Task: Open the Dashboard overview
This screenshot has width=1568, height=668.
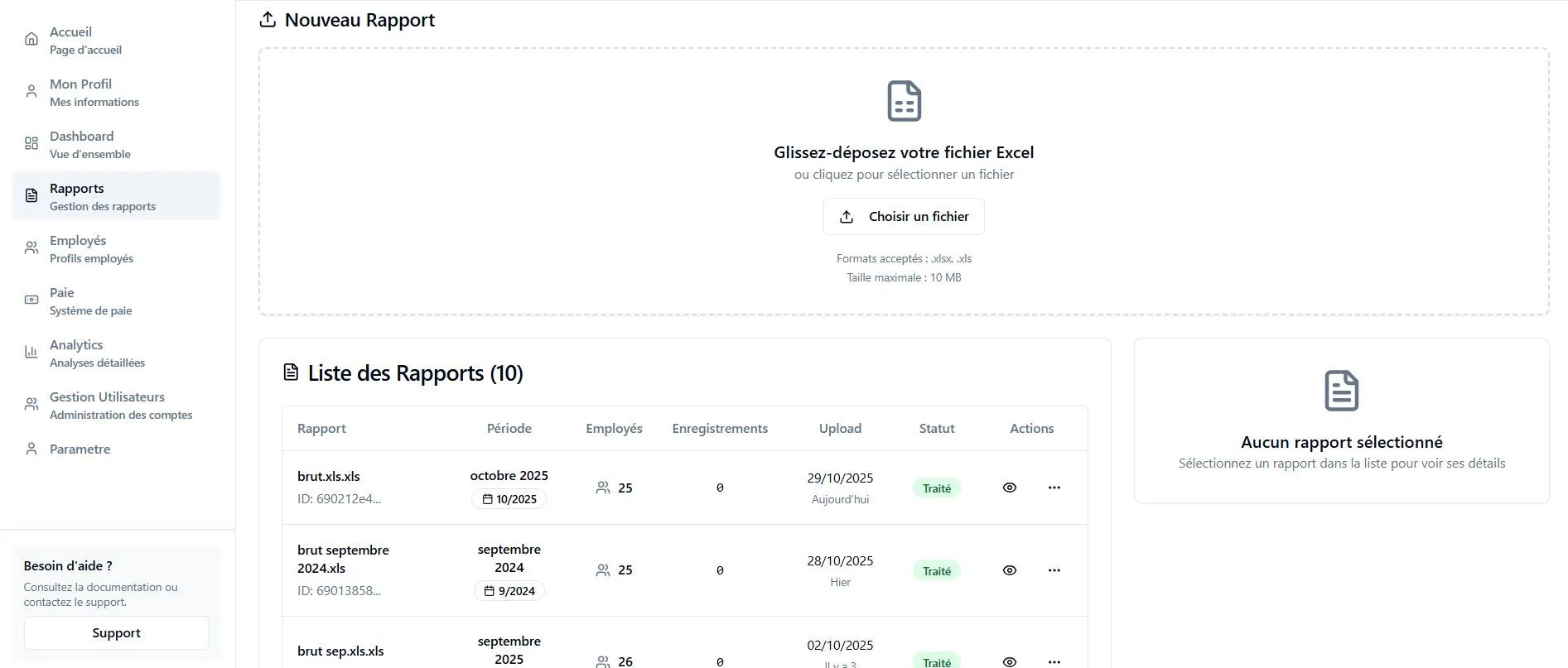Action: (116, 144)
